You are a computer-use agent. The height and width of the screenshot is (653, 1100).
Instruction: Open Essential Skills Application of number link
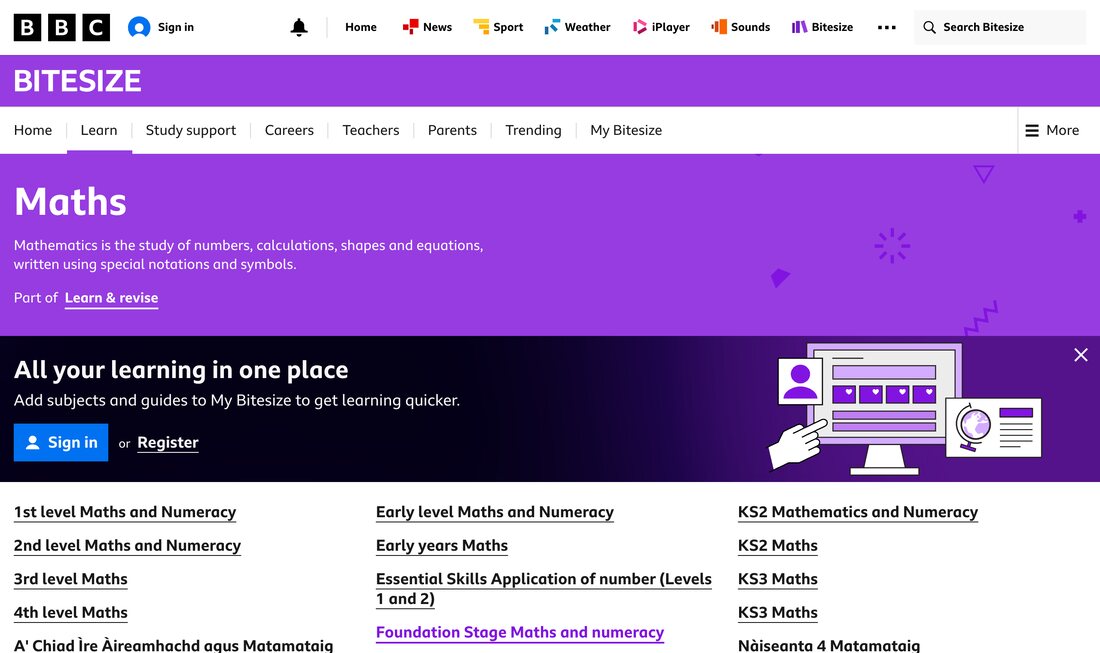(544, 589)
